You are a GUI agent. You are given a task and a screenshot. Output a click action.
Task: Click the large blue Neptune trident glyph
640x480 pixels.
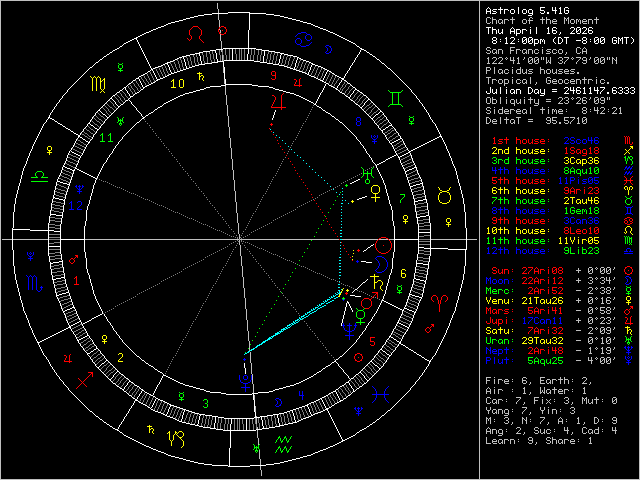tap(349, 331)
